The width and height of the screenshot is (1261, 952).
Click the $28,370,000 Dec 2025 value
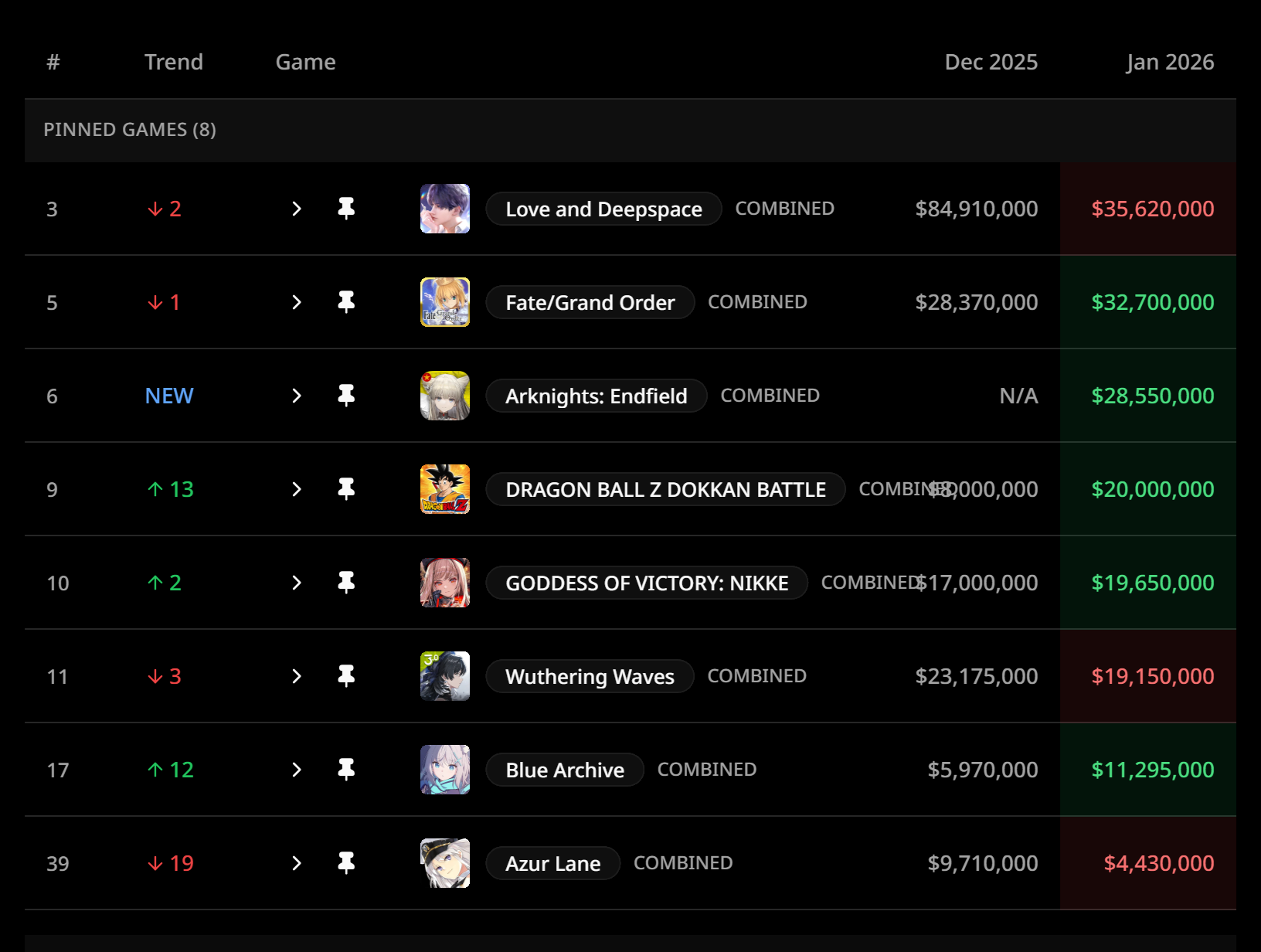977,302
